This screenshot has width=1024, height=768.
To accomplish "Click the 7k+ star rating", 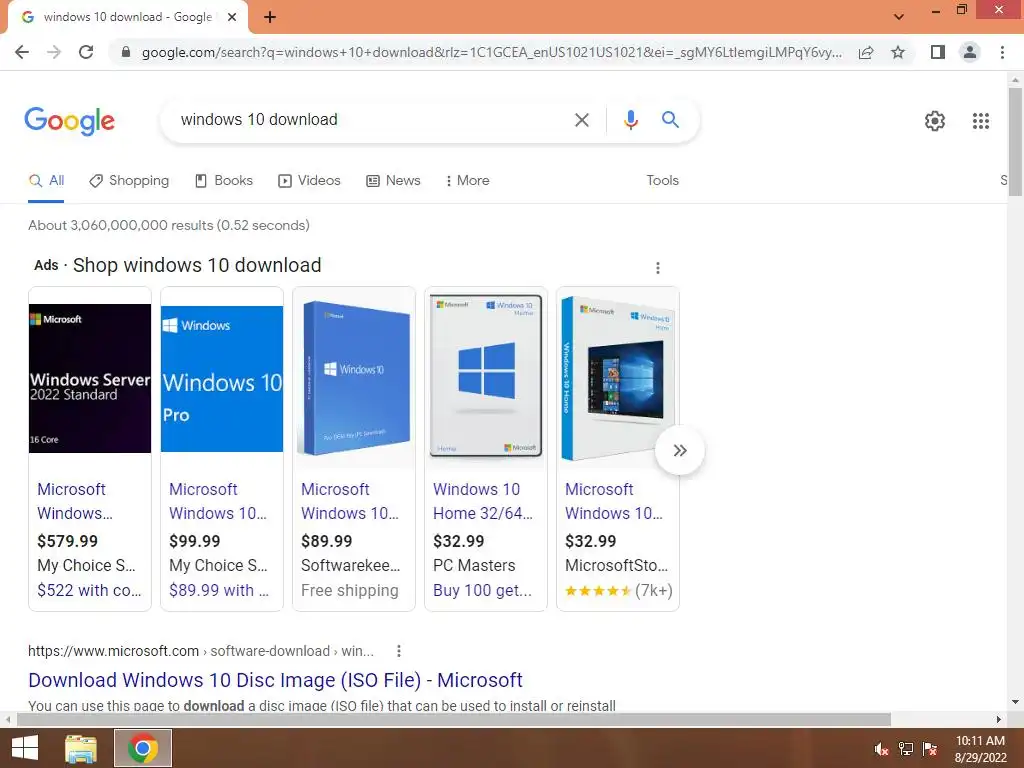I will click(618, 591).
